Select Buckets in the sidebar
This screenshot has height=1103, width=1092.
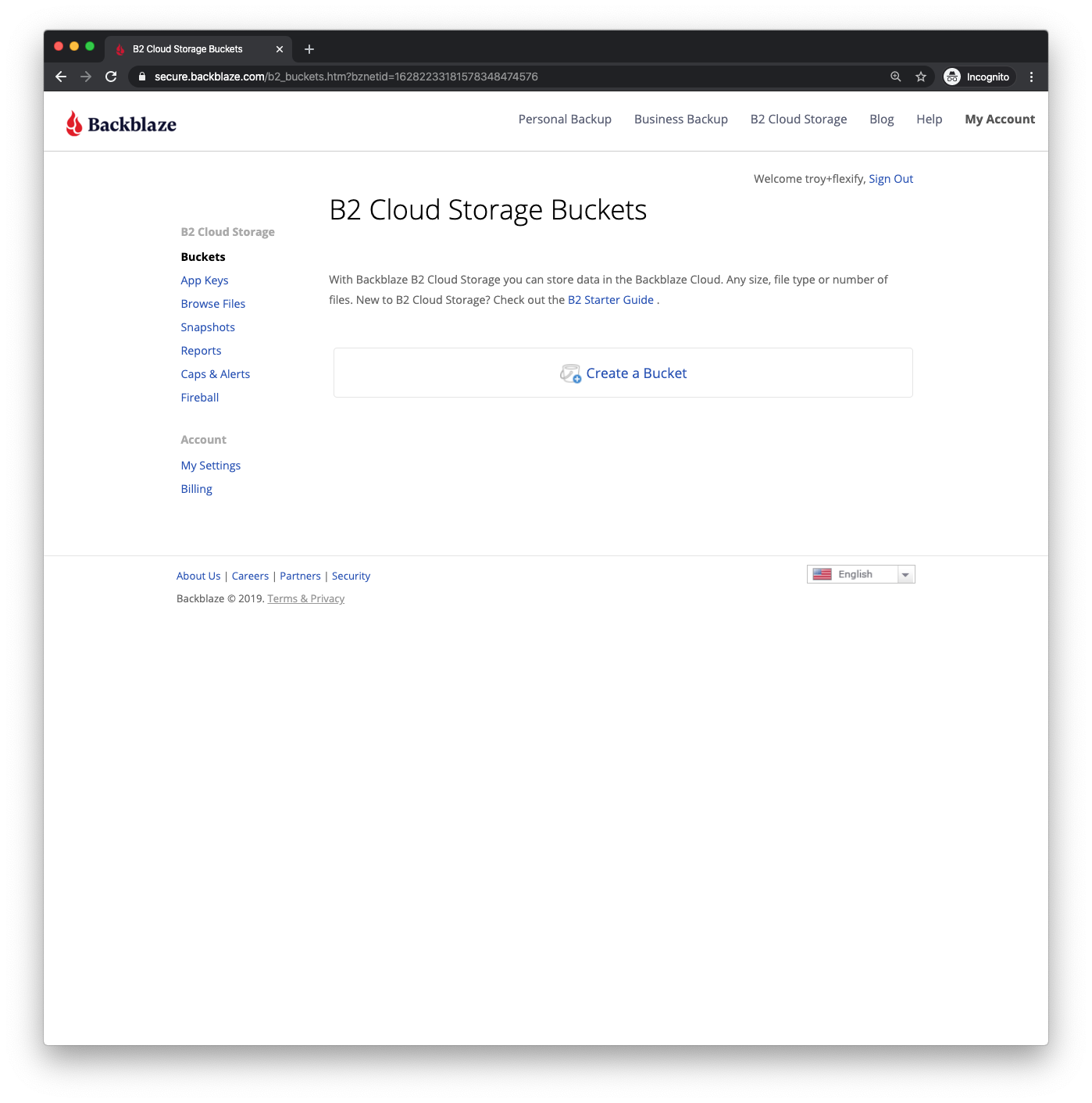(x=203, y=257)
